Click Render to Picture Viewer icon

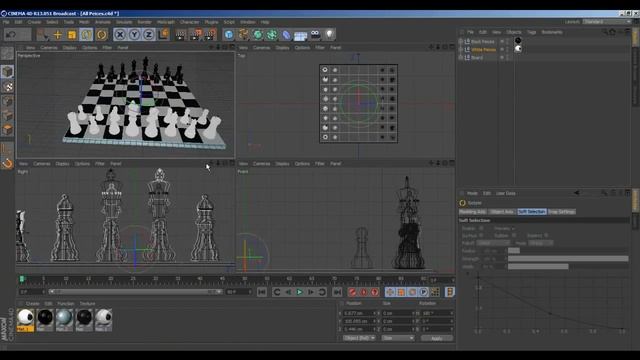tap(196, 35)
